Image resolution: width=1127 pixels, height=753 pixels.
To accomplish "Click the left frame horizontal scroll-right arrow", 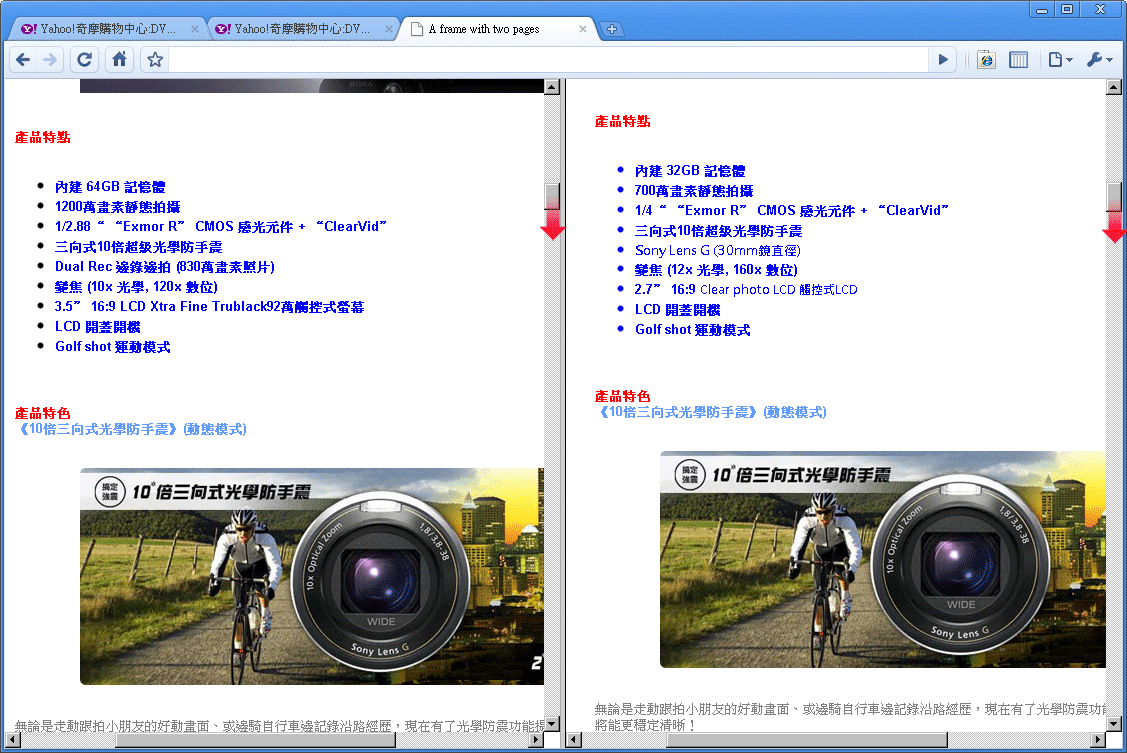I will pos(536,739).
